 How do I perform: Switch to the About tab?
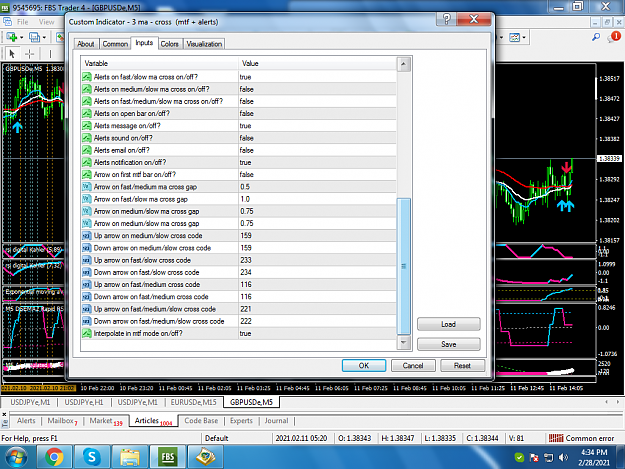[86, 44]
